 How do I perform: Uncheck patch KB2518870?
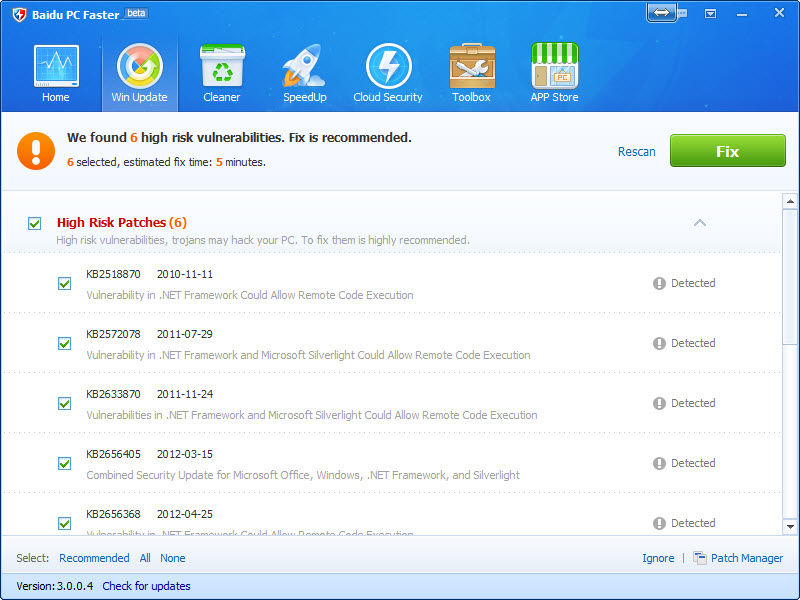pyautogui.click(x=64, y=284)
